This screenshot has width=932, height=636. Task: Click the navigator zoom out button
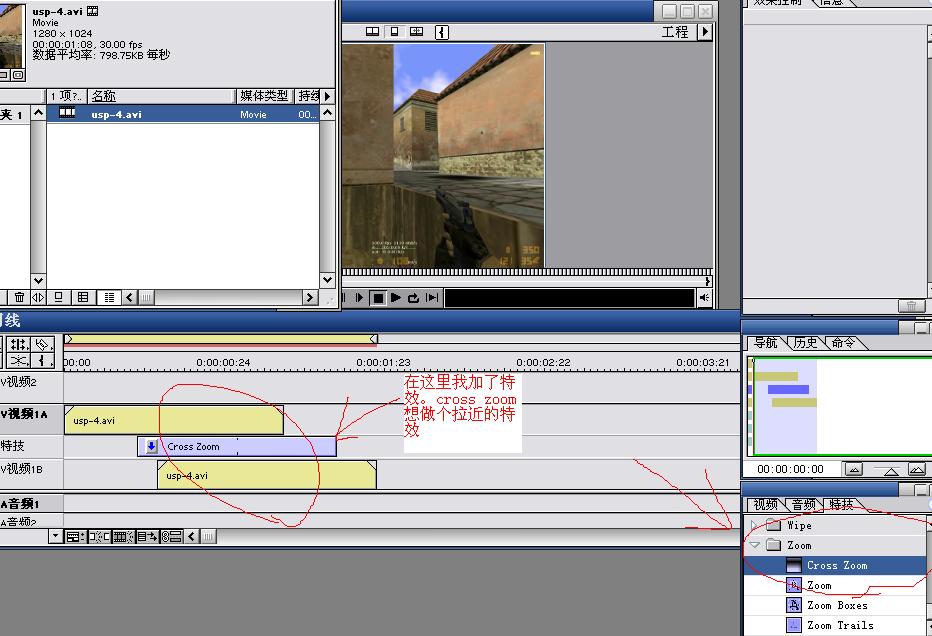tap(854, 470)
